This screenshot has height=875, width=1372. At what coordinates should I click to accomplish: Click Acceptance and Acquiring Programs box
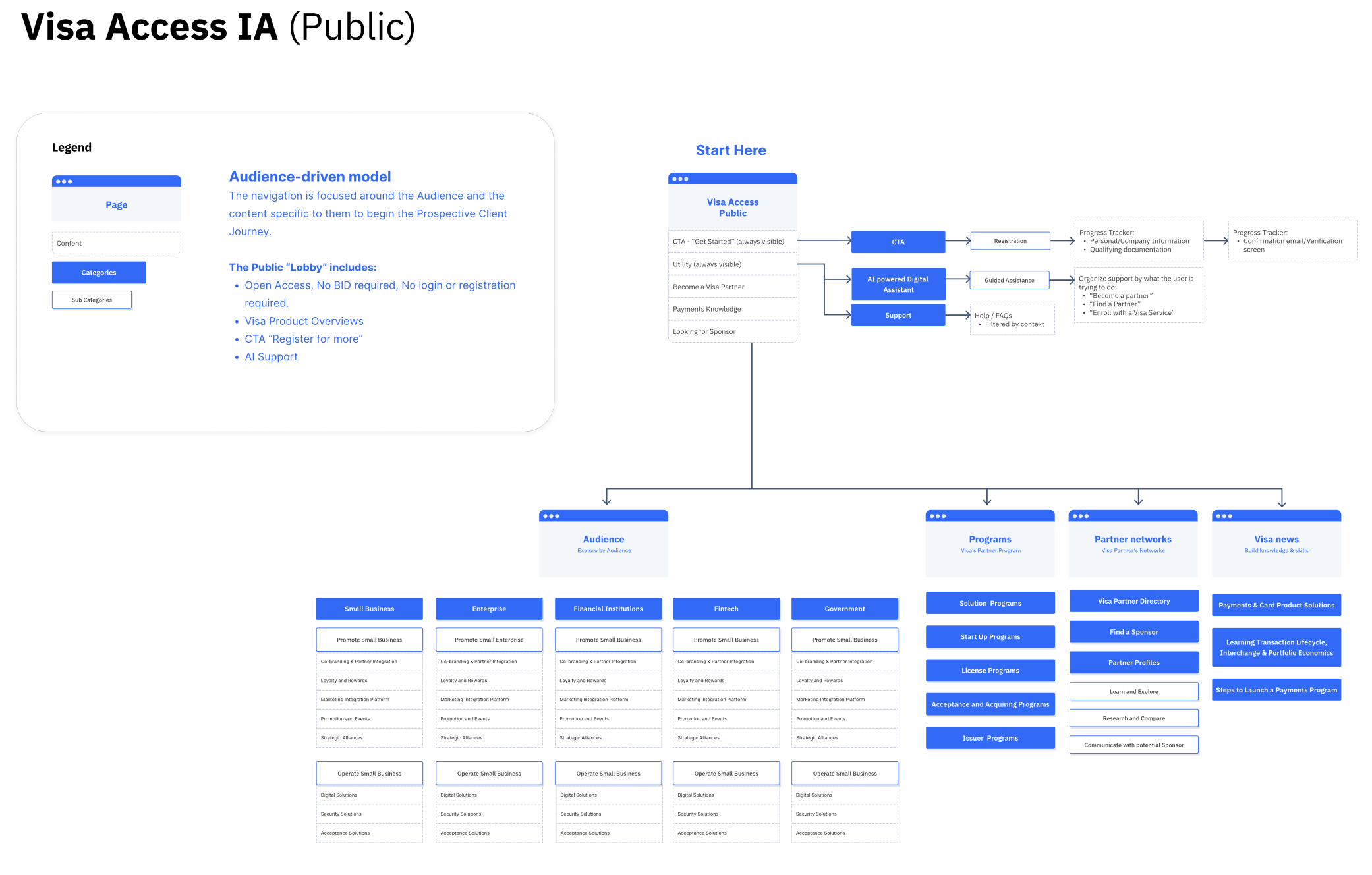(990, 704)
